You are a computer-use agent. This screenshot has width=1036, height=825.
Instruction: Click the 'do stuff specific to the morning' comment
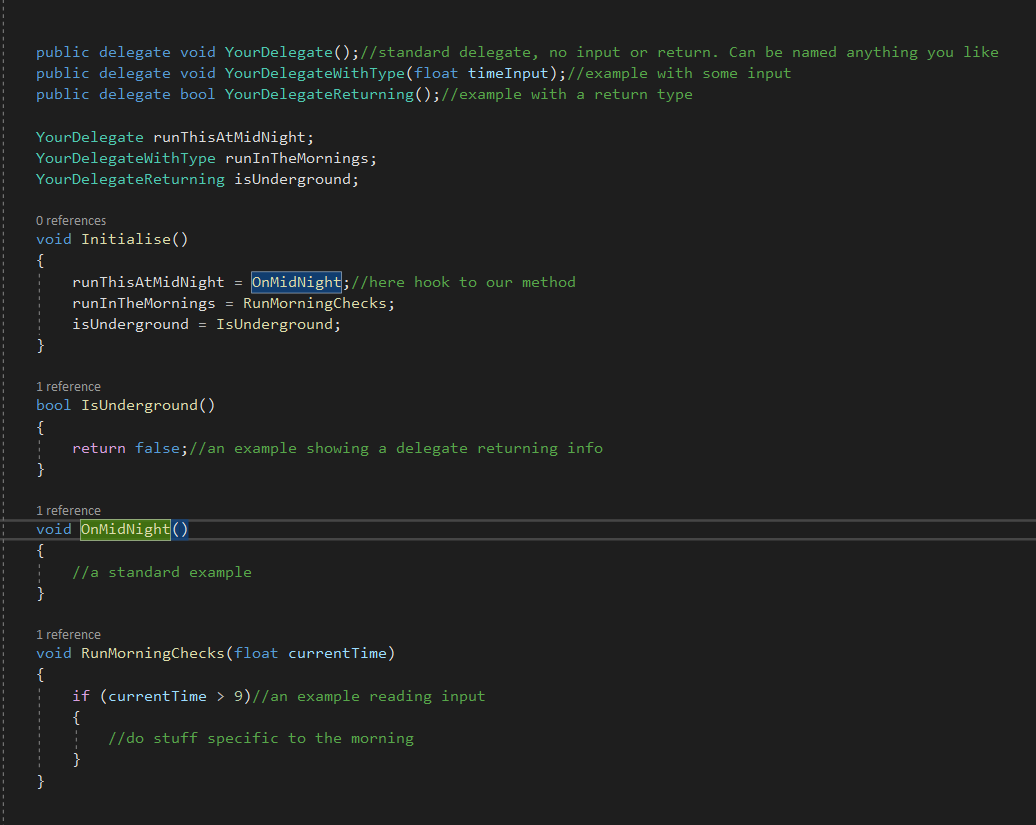(261, 738)
